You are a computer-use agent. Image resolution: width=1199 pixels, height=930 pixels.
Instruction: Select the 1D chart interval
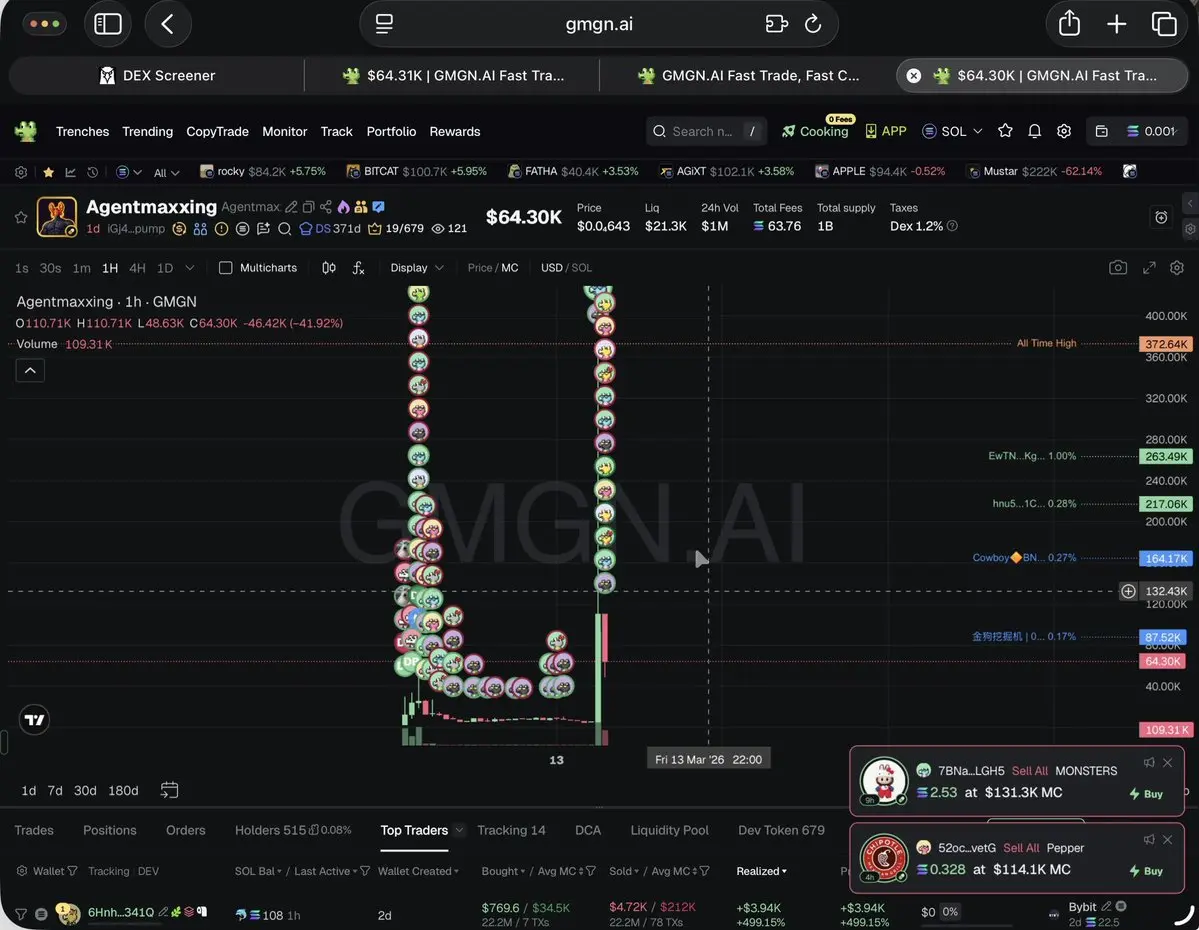(164, 268)
